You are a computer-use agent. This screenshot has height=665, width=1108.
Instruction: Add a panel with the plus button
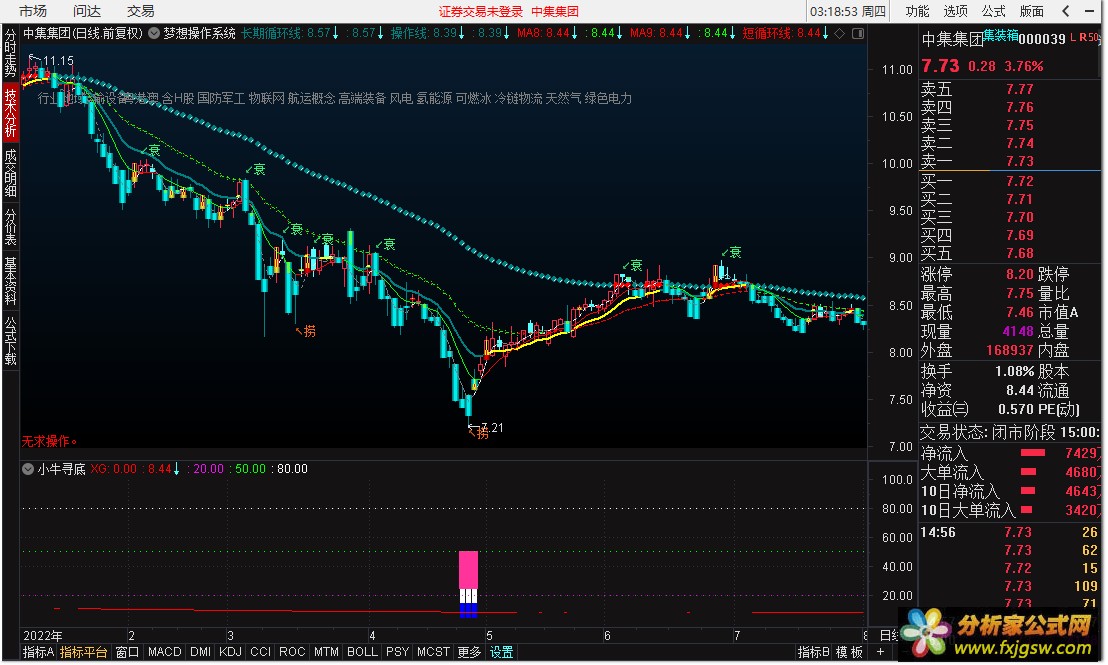tap(880, 652)
